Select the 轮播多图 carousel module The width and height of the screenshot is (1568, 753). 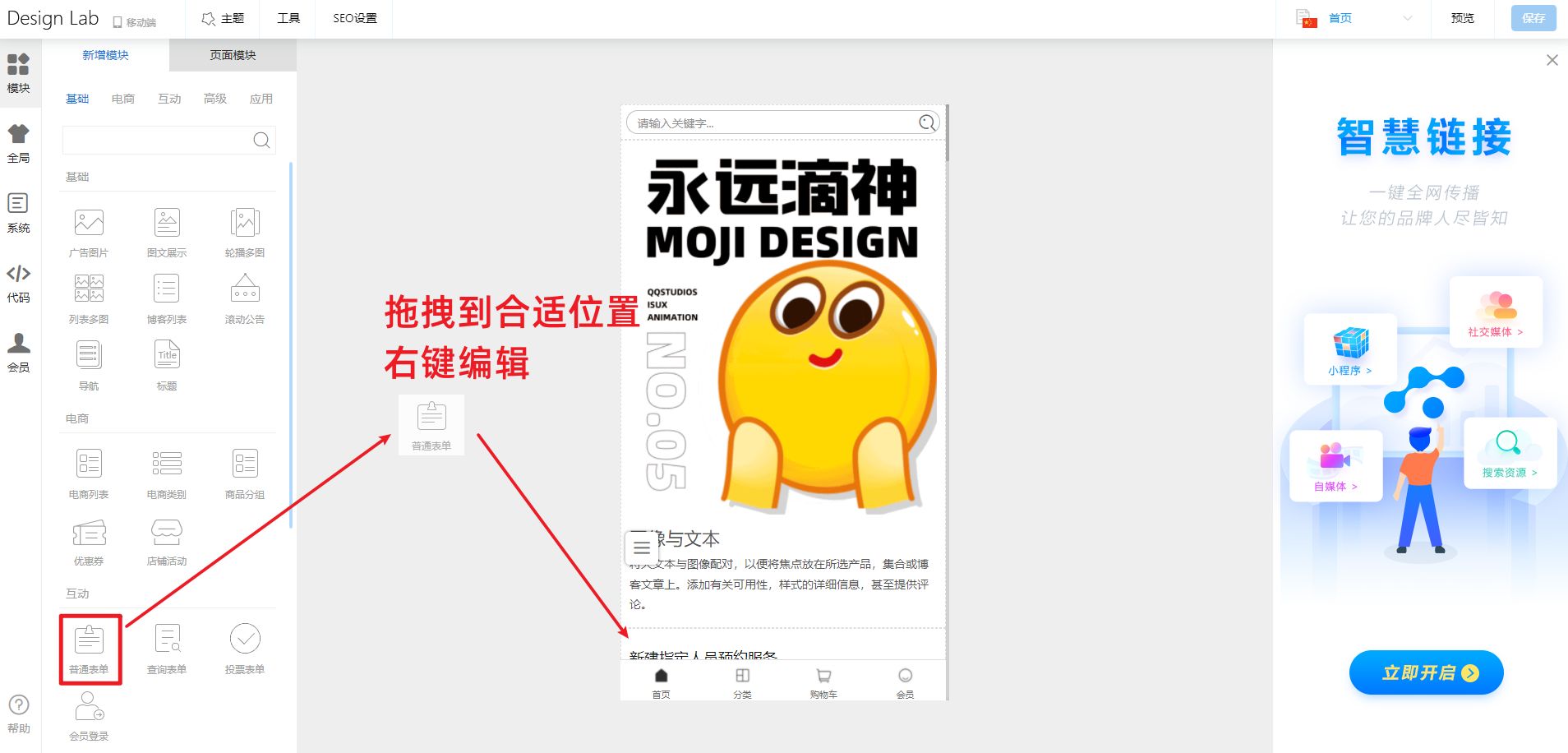245,233
